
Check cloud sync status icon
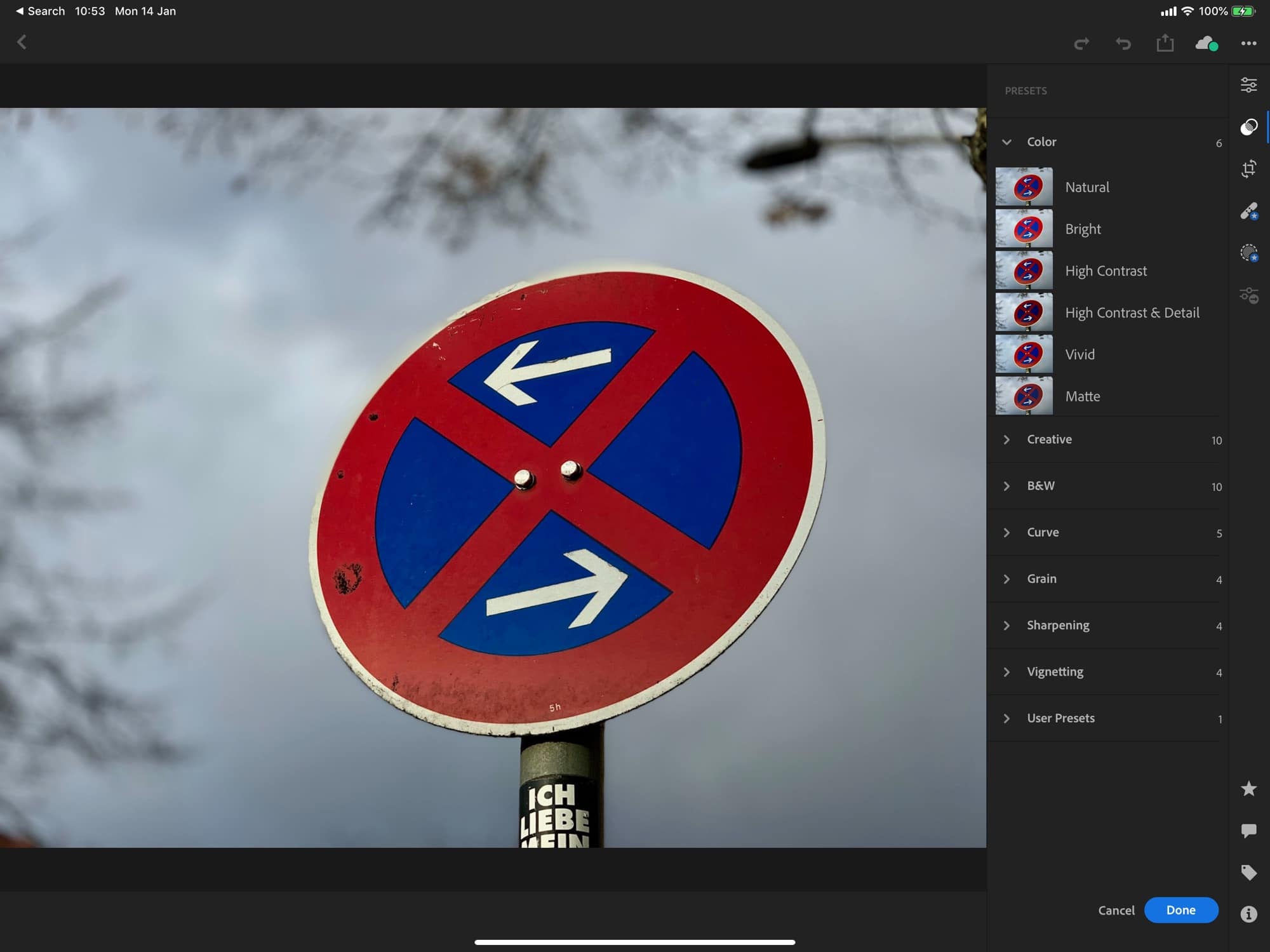[x=1206, y=43]
